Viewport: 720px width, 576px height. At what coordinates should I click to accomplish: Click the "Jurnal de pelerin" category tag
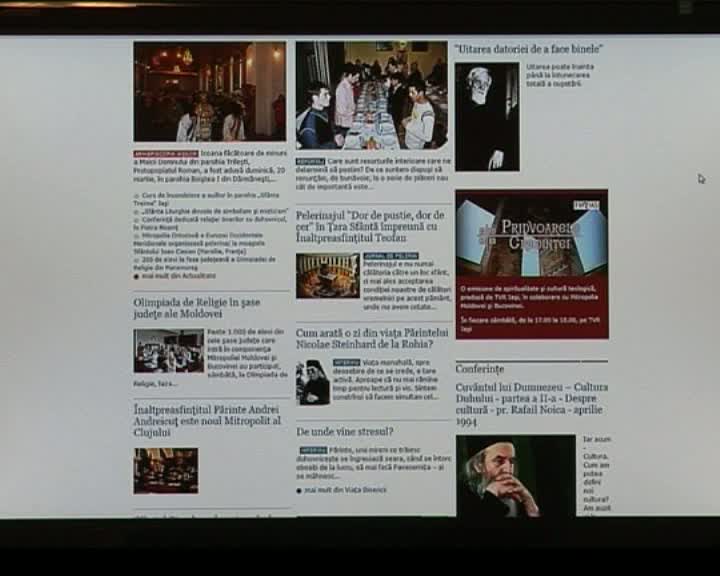coord(391,256)
